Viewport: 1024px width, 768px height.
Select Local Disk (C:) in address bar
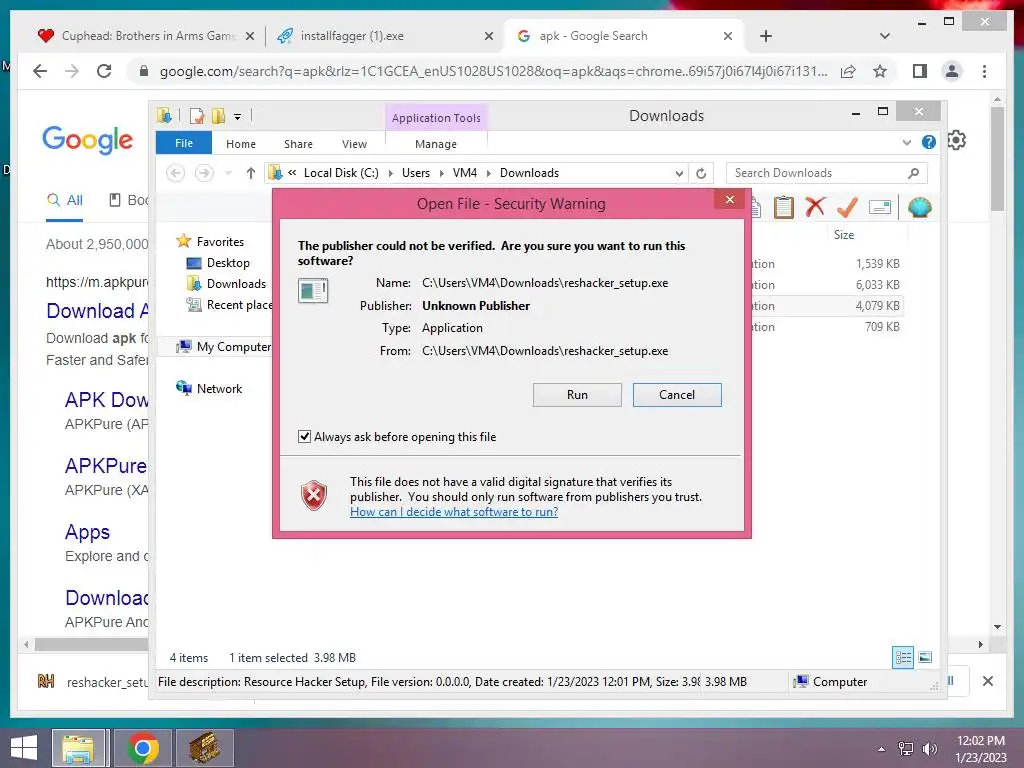341,173
